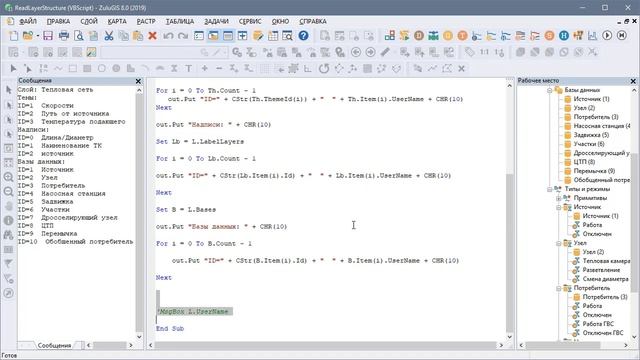Click the brown D circle toolbar icon

[x=419, y=36]
